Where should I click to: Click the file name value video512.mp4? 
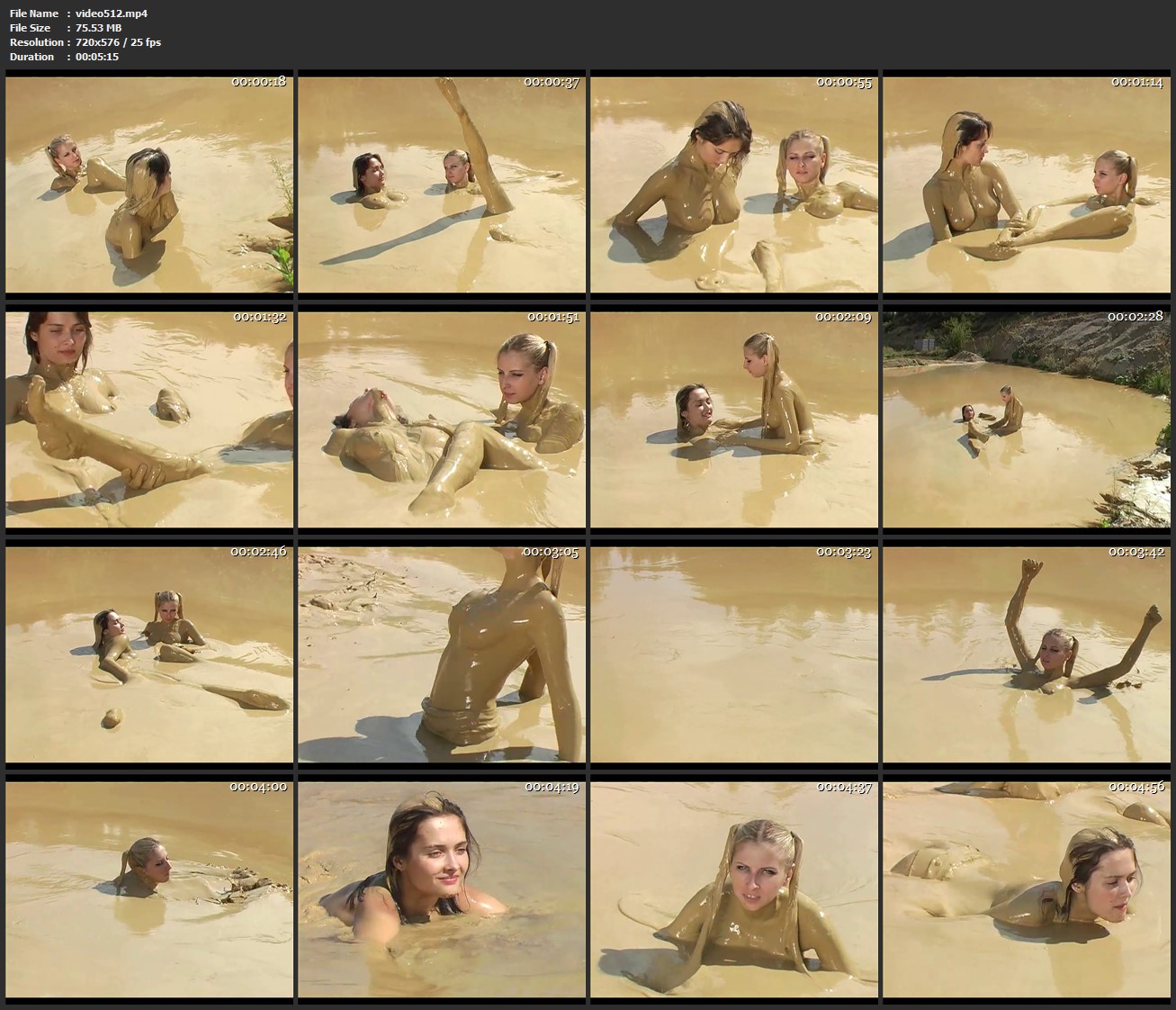click(x=112, y=14)
